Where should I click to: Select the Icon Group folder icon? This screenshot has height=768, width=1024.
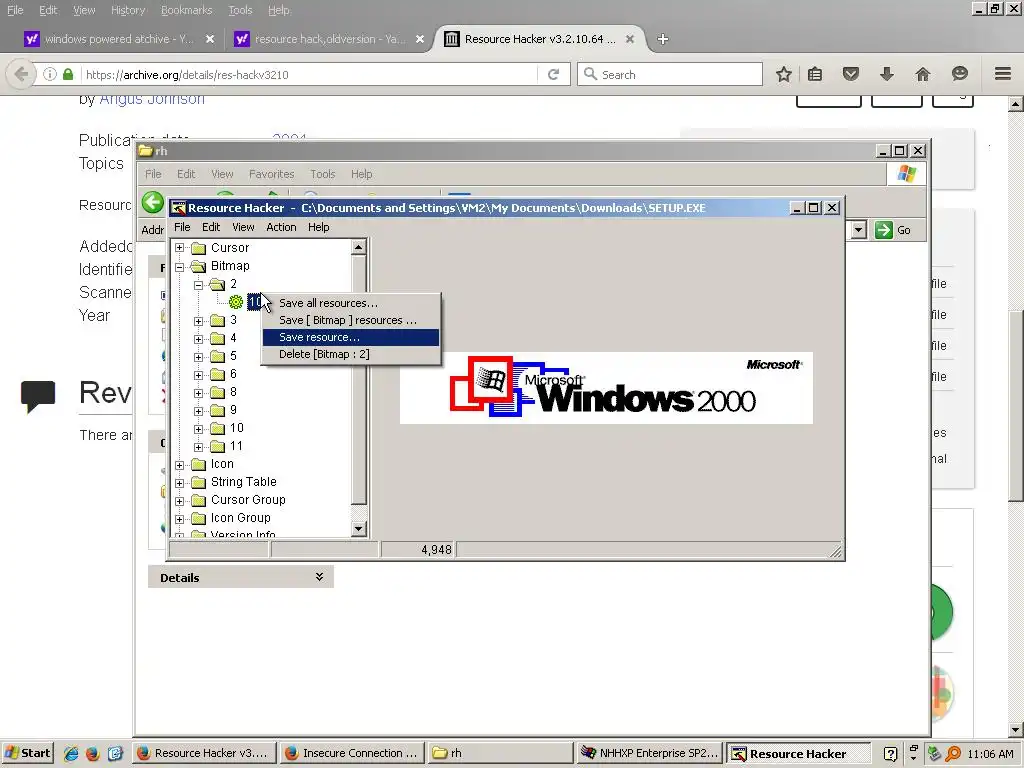pos(199,519)
